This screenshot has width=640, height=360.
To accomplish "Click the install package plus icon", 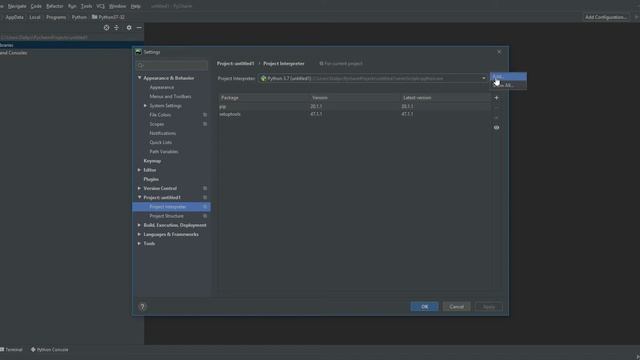I will pyautogui.click(x=496, y=98).
